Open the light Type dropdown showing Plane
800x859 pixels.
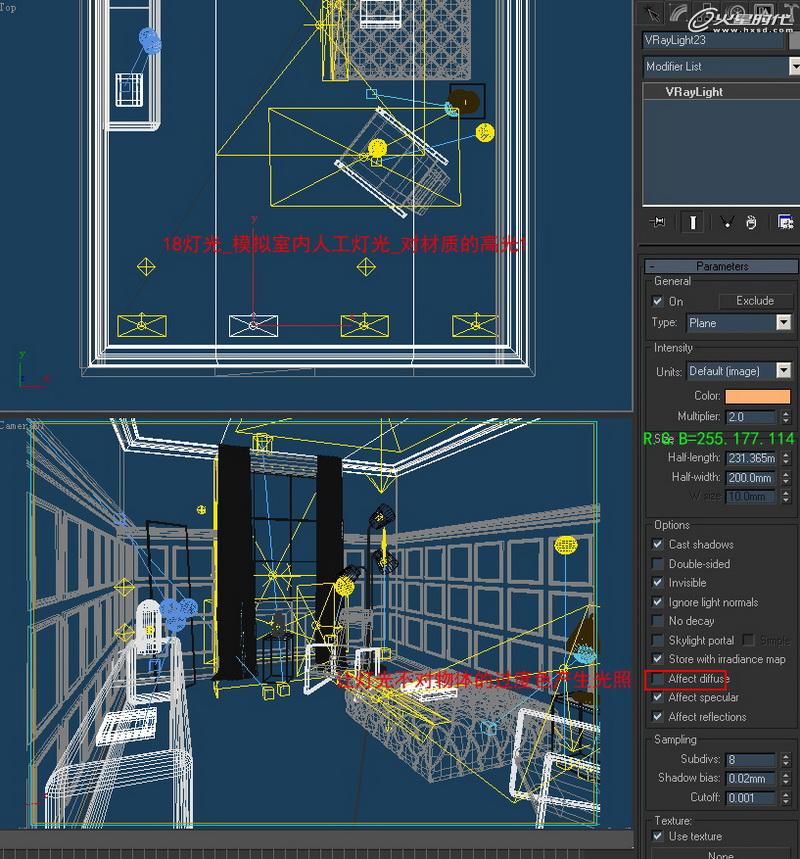tap(739, 323)
